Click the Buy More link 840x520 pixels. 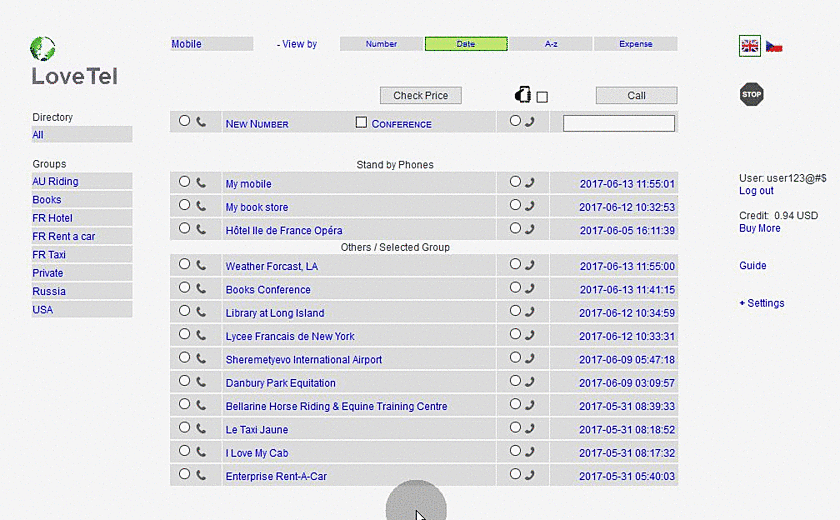click(759, 228)
